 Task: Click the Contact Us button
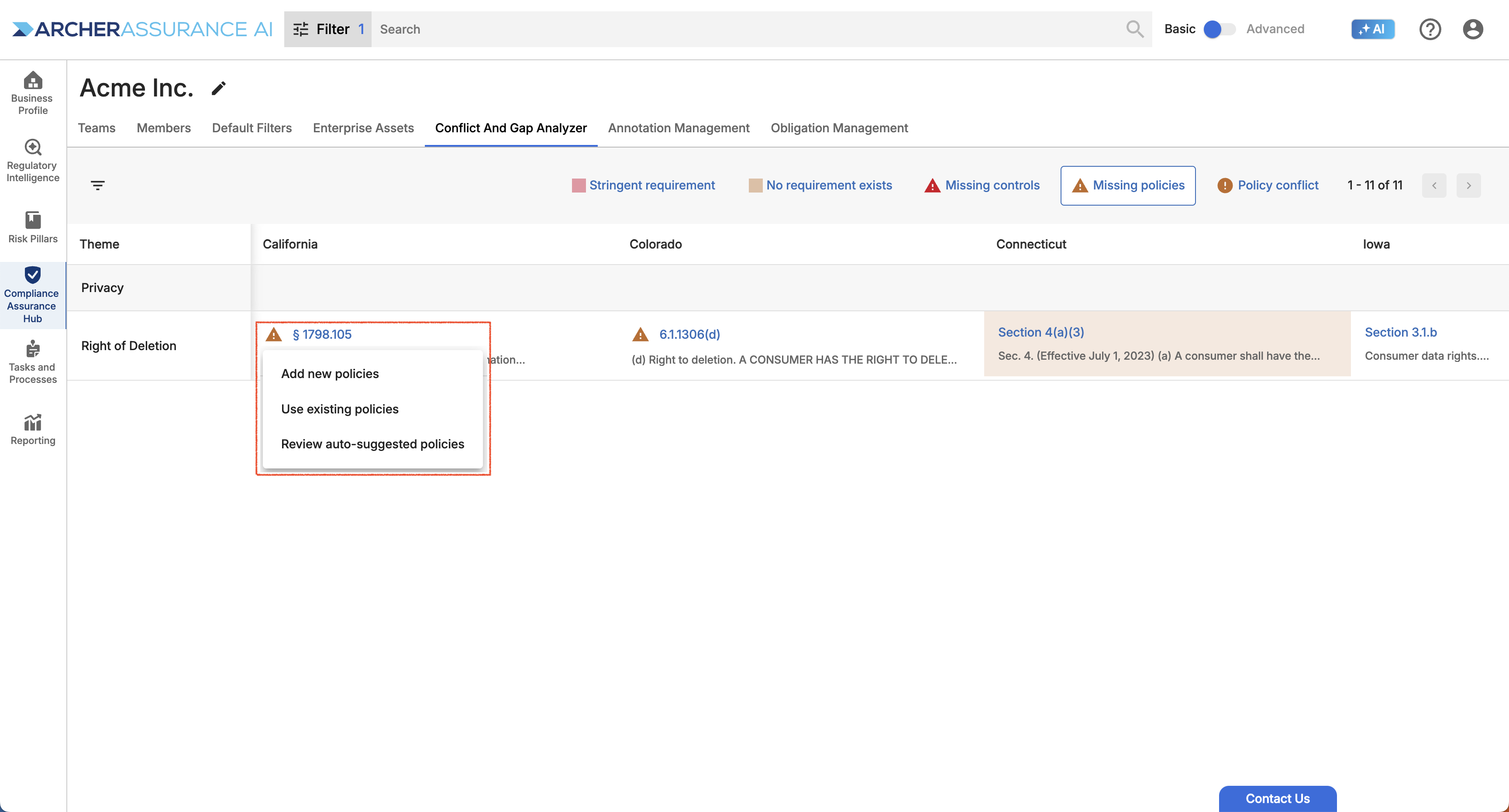point(1278,798)
